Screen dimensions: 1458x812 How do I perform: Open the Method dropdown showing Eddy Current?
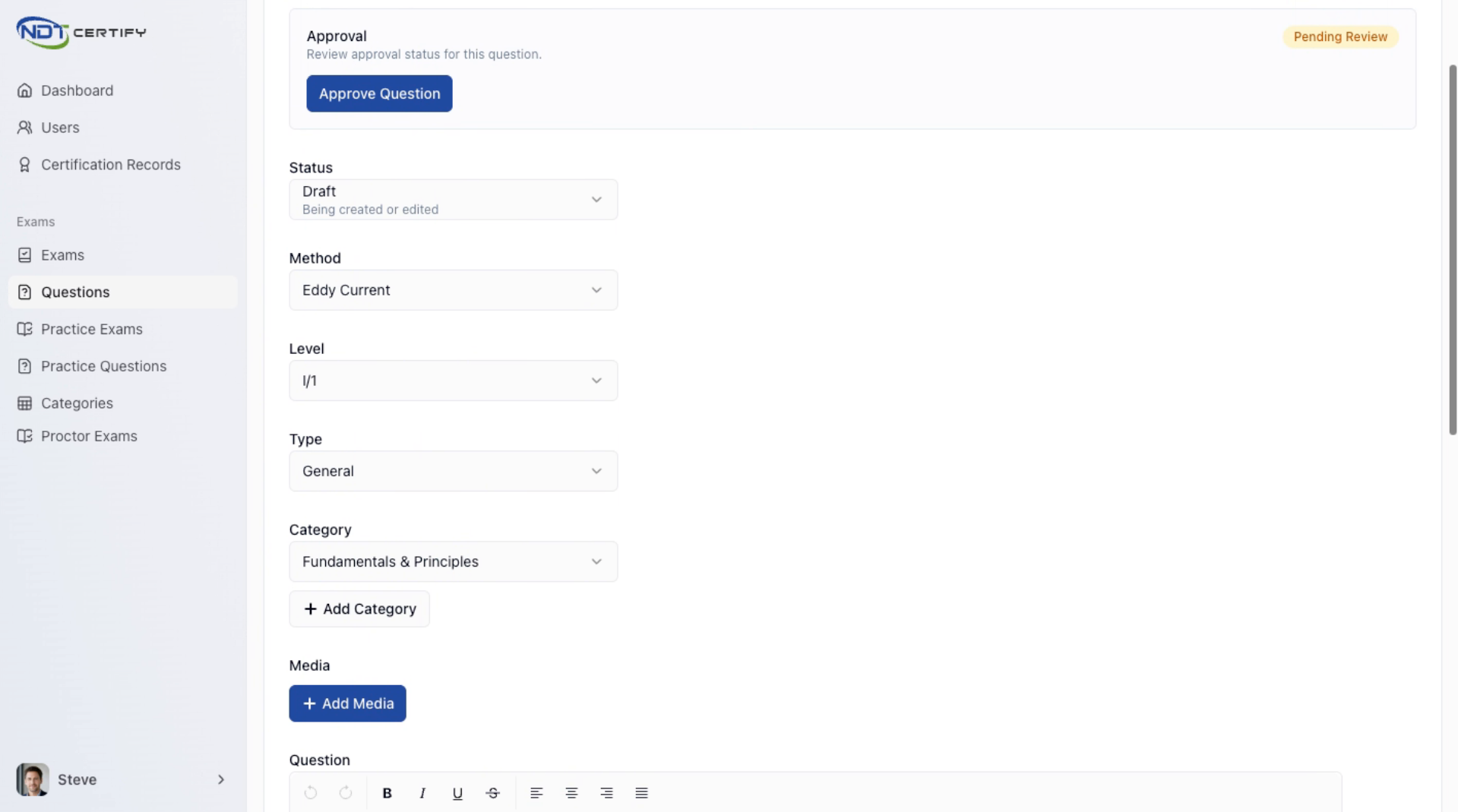pyautogui.click(x=454, y=290)
